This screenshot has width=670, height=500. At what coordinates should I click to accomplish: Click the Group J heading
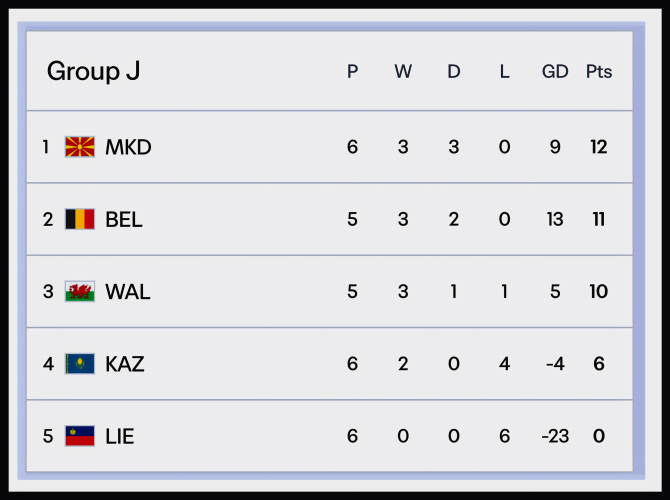pyautogui.click(x=93, y=71)
